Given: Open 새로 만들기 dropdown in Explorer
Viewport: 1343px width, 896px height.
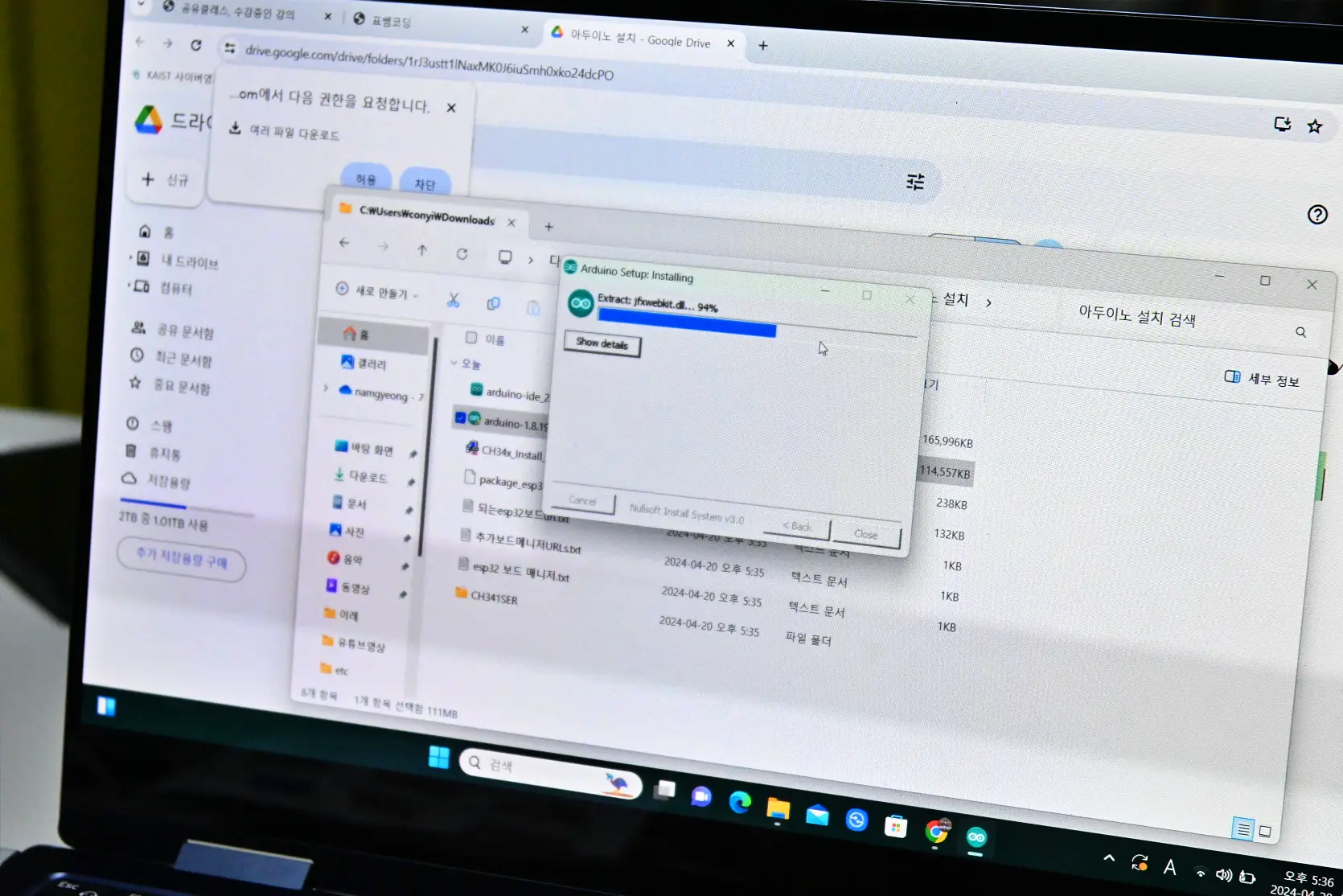Looking at the screenshot, I should (377, 291).
